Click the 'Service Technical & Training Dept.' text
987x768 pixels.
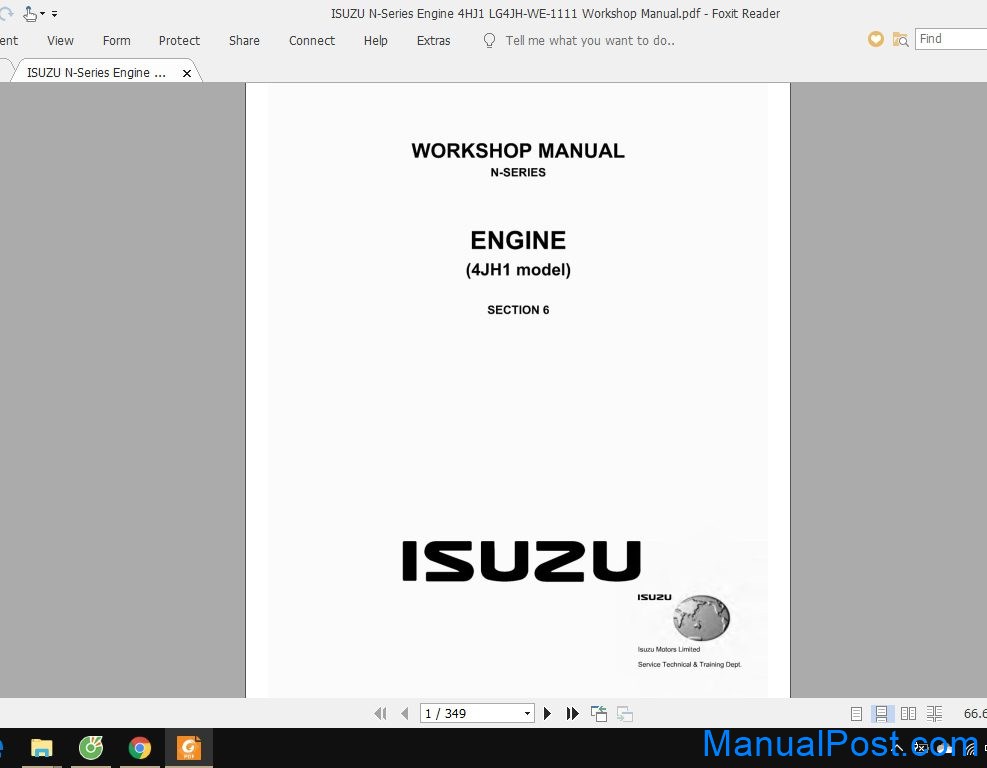click(x=689, y=664)
